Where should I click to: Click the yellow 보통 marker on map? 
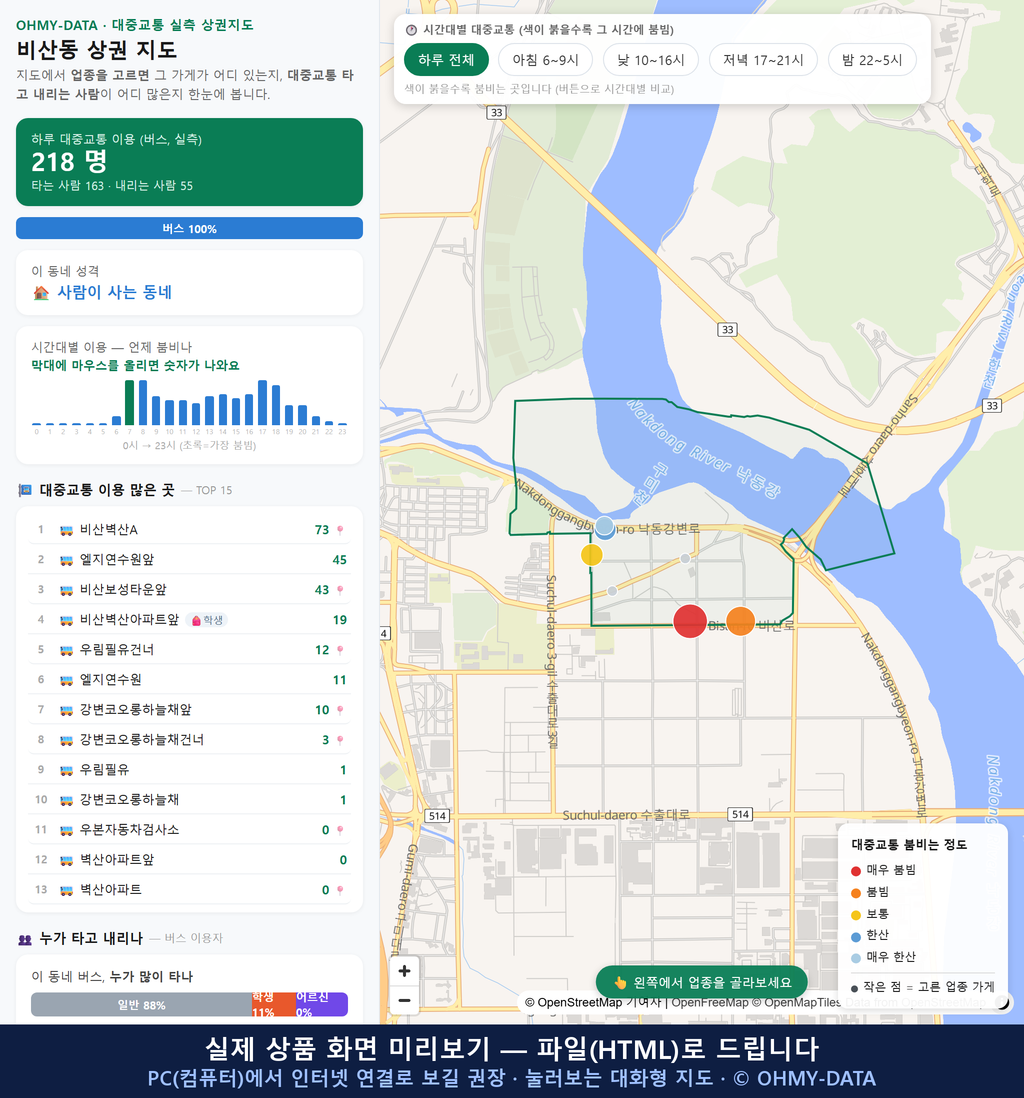tap(592, 555)
